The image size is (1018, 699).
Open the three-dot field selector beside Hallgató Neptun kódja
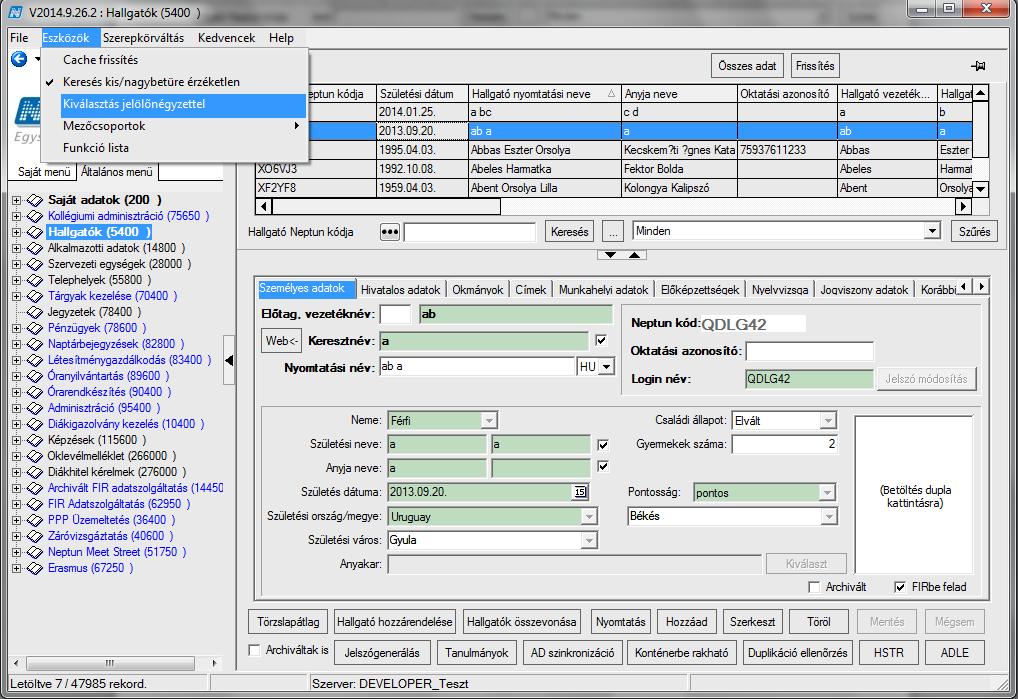[x=390, y=232]
